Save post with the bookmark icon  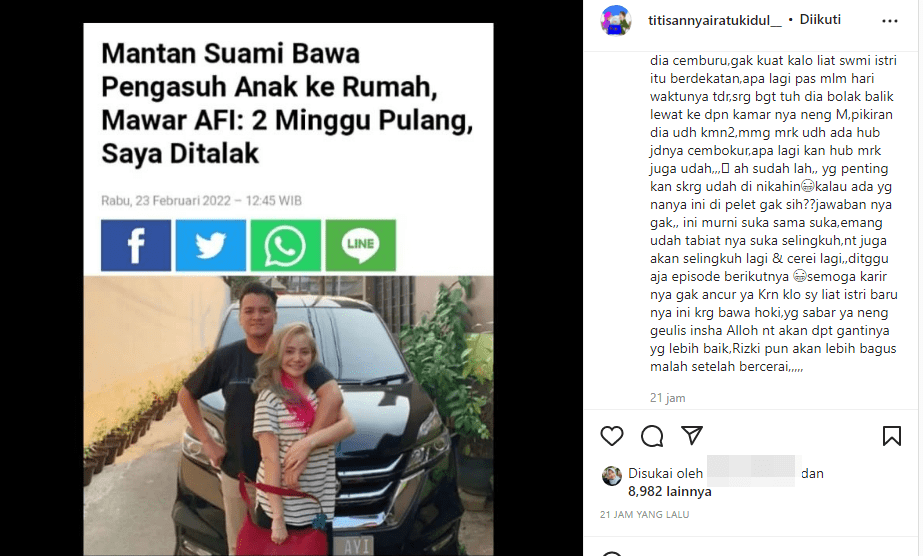tap(891, 436)
